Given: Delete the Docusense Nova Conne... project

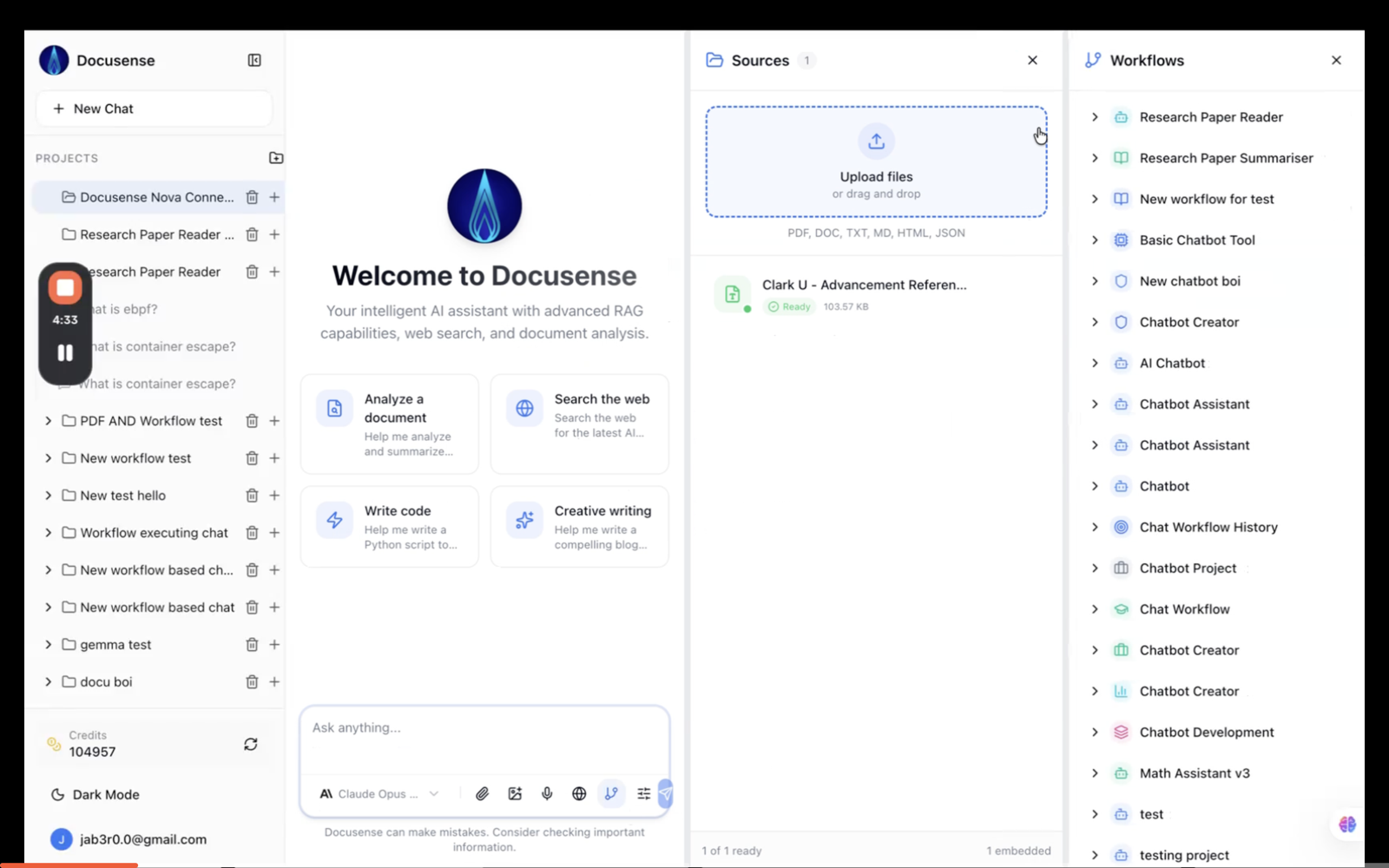Looking at the screenshot, I should (x=252, y=197).
